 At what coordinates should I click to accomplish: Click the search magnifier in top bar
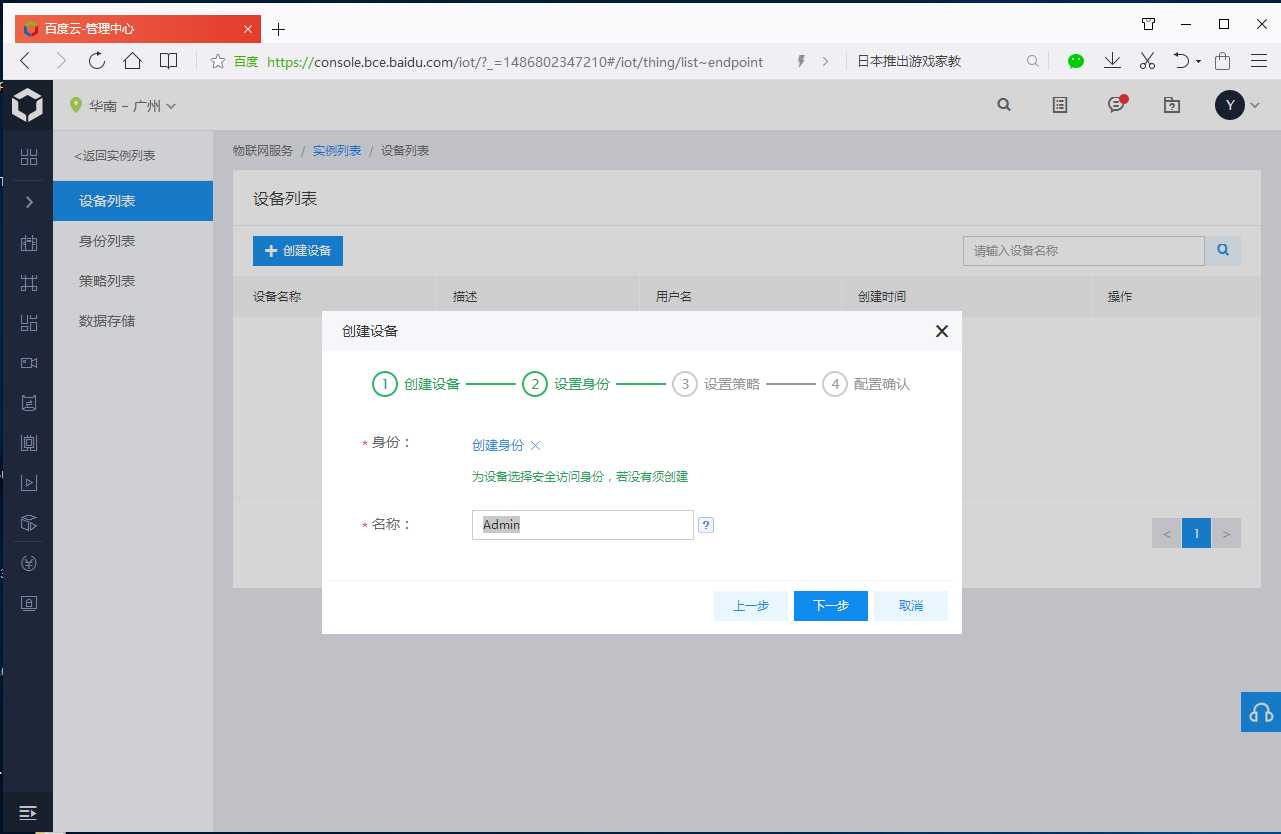(1004, 104)
